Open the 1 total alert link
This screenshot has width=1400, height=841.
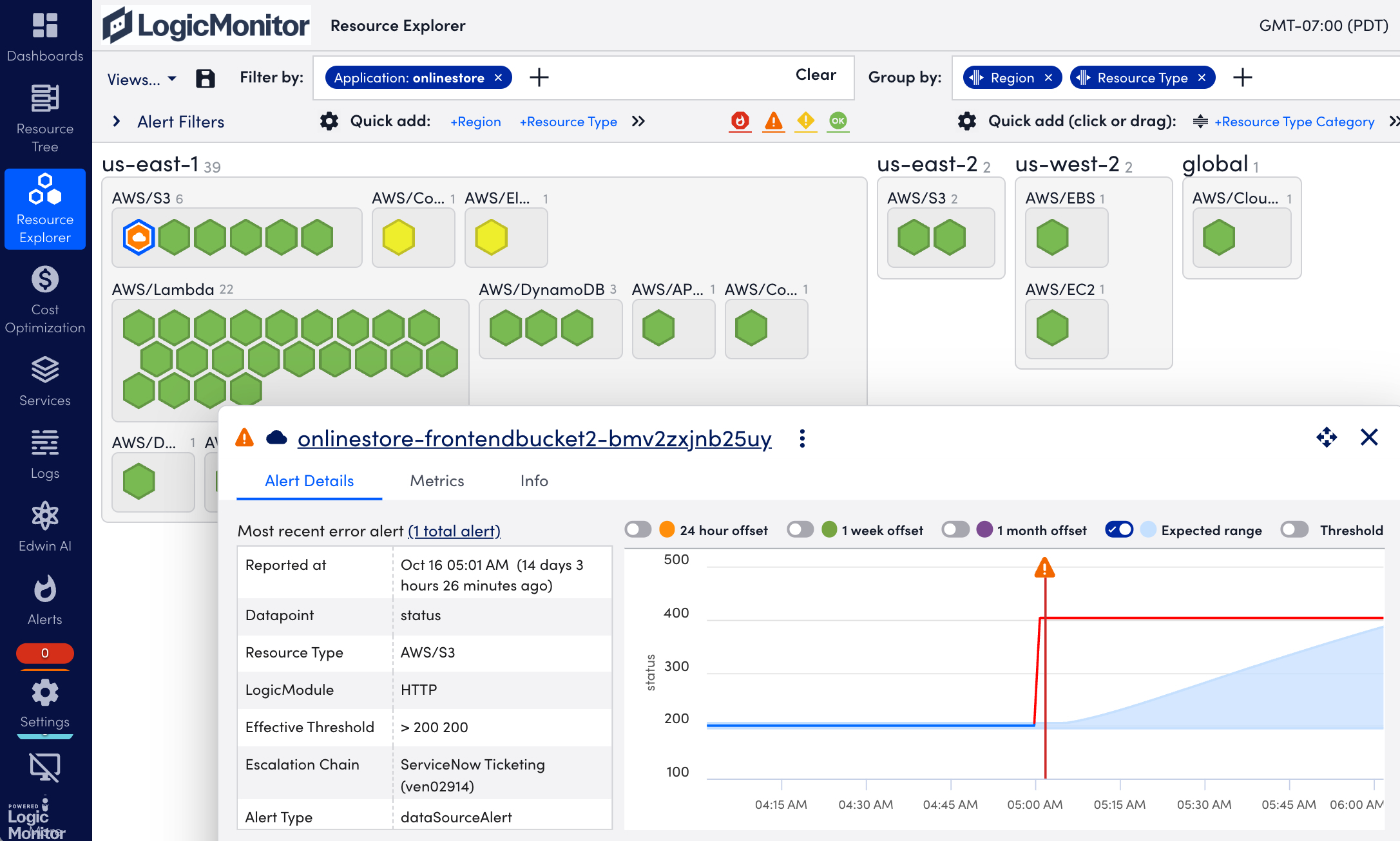point(454,531)
